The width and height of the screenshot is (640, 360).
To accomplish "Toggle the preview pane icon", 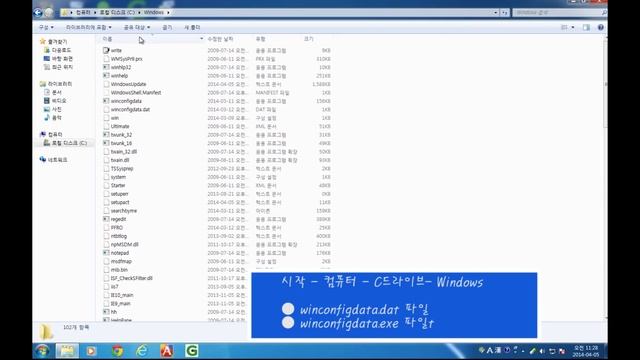I will tap(586, 27).
